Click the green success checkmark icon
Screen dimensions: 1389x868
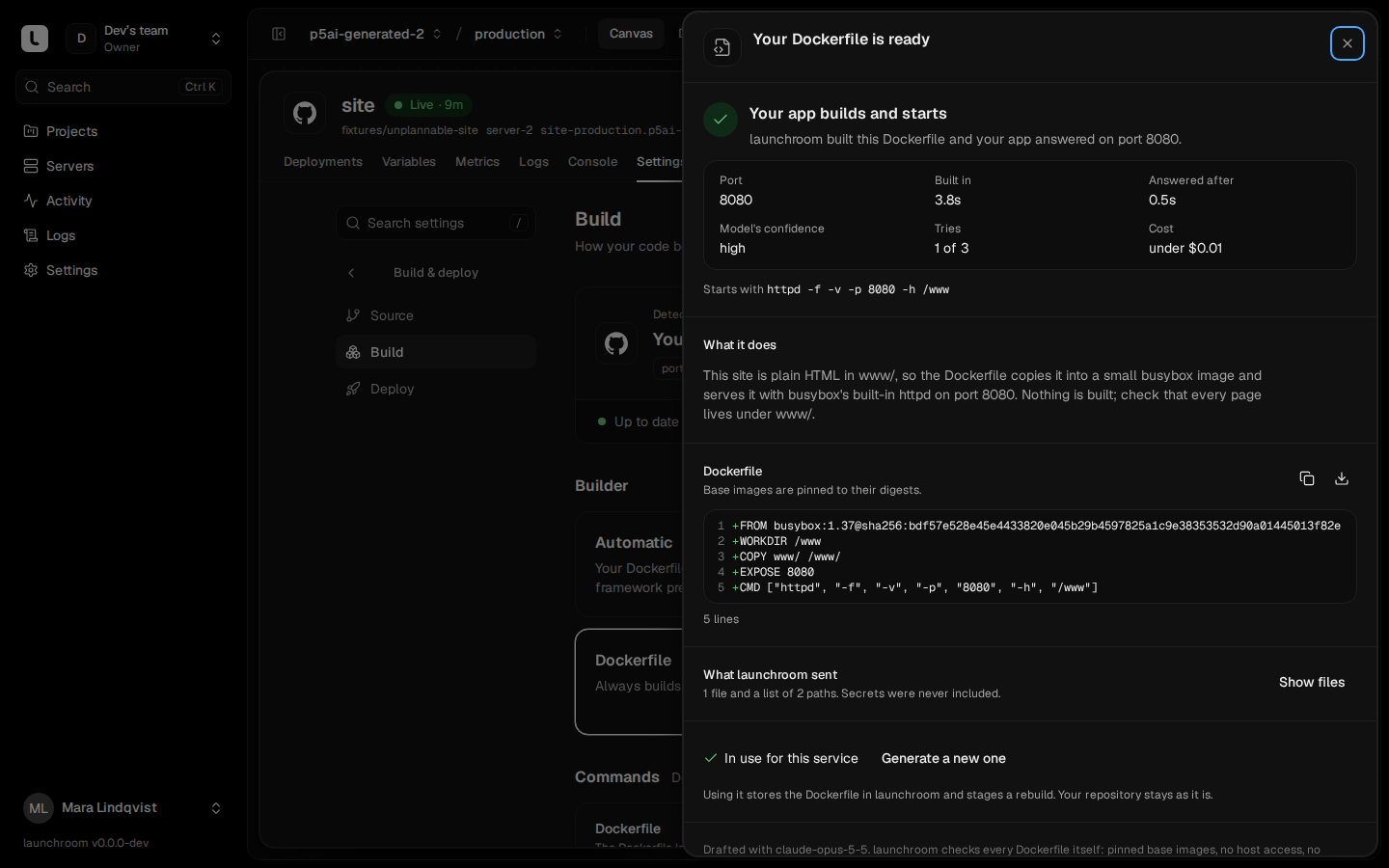pyautogui.click(x=721, y=120)
